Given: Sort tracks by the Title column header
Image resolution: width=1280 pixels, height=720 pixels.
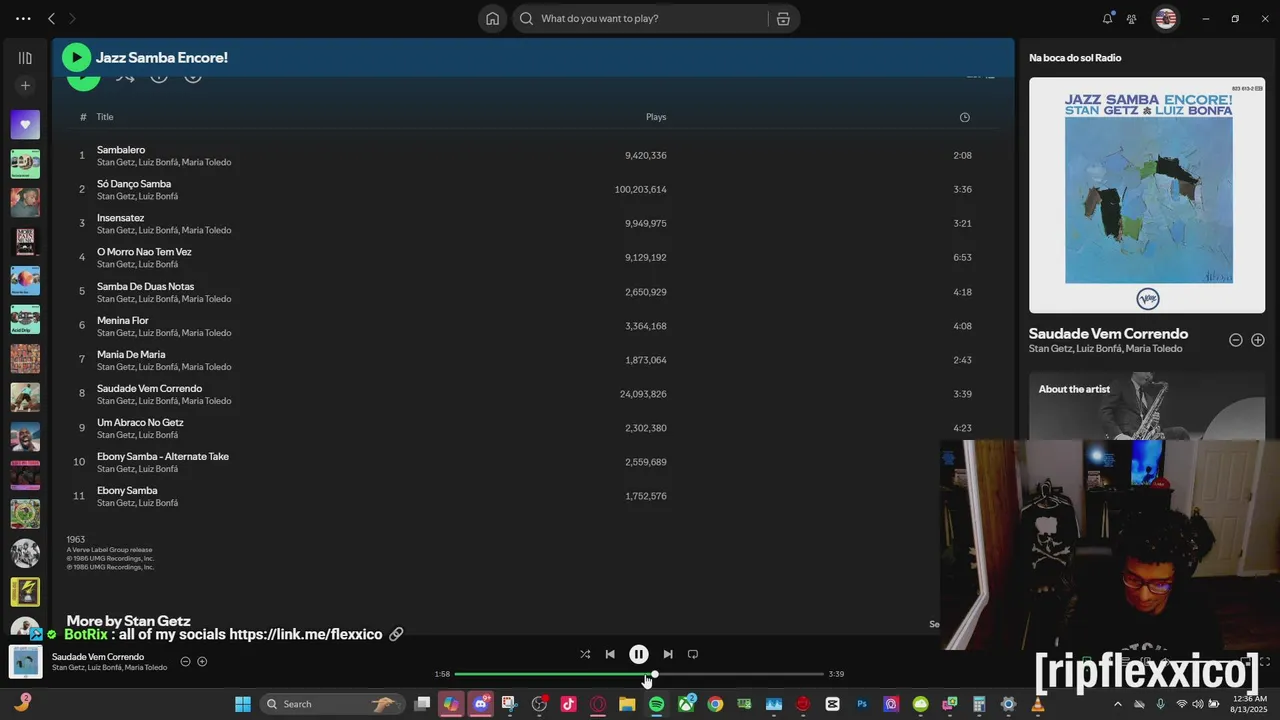Looking at the screenshot, I should (105, 117).
